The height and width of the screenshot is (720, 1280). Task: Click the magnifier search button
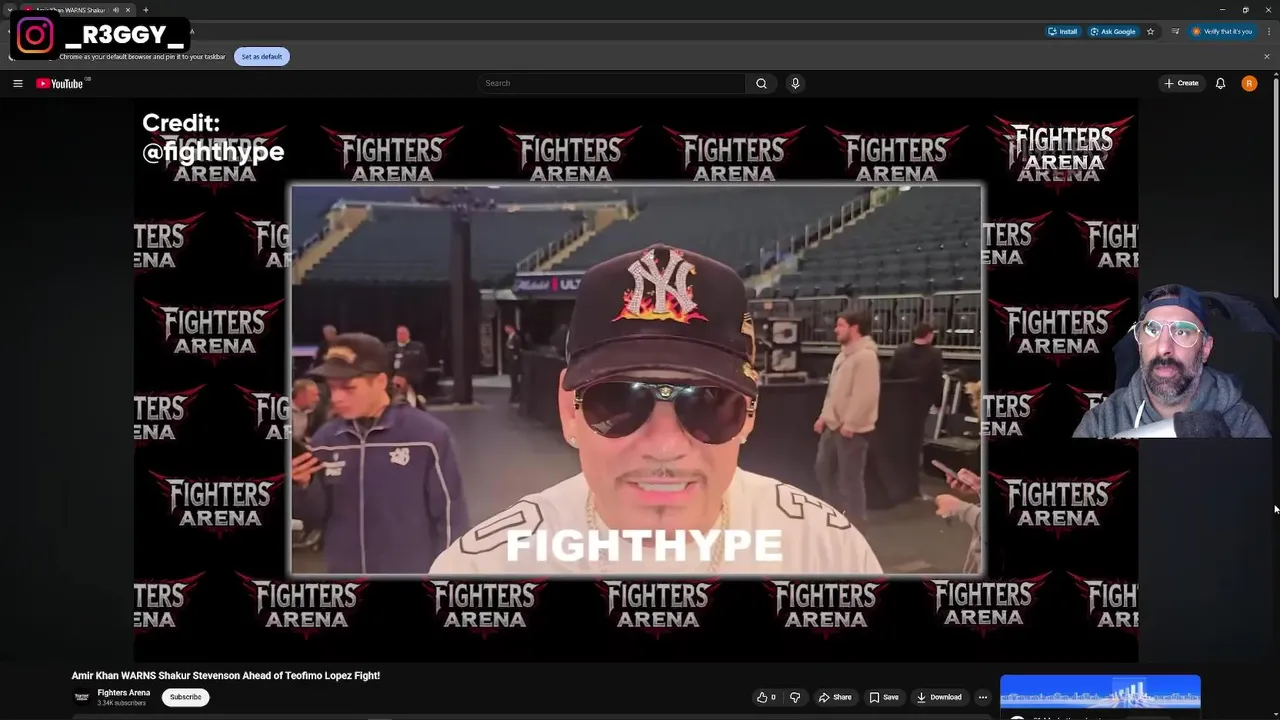coord(761,83)
